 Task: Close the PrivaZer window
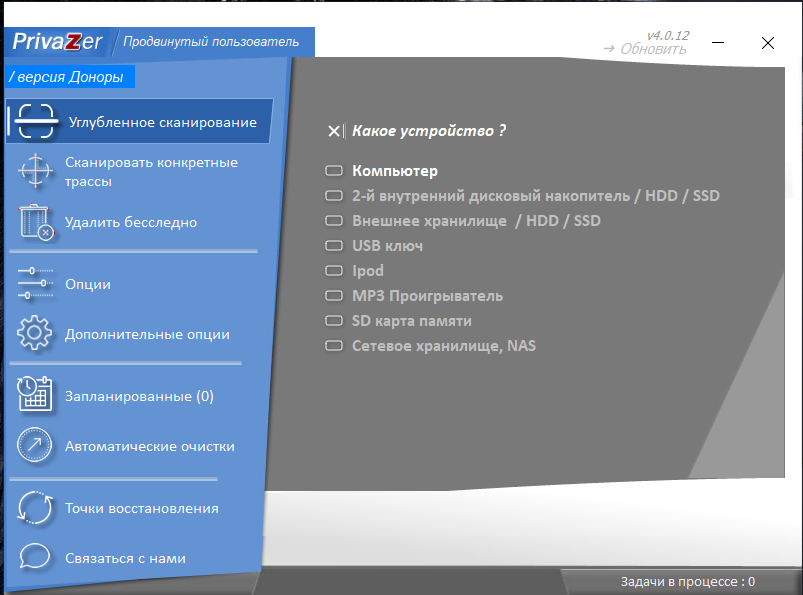point(768,43)
